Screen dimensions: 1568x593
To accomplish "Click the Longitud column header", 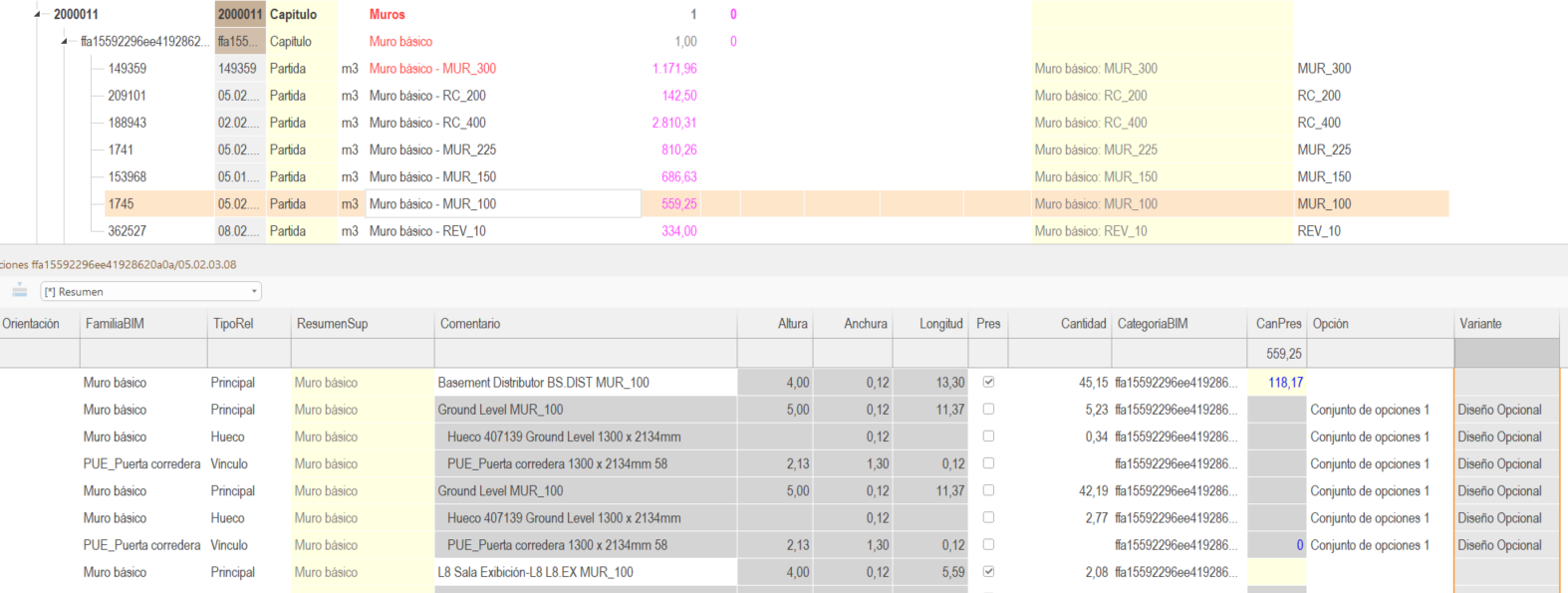I will pos(930,324).
